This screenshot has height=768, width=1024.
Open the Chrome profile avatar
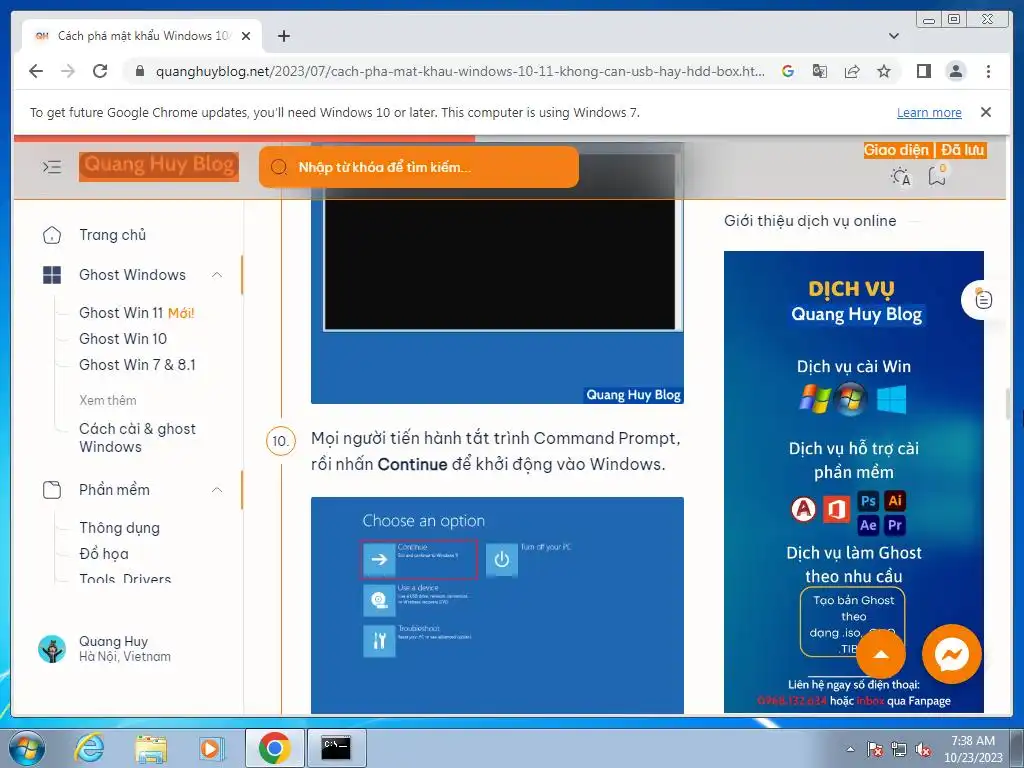pyautogui.click(x=955, y=71)
